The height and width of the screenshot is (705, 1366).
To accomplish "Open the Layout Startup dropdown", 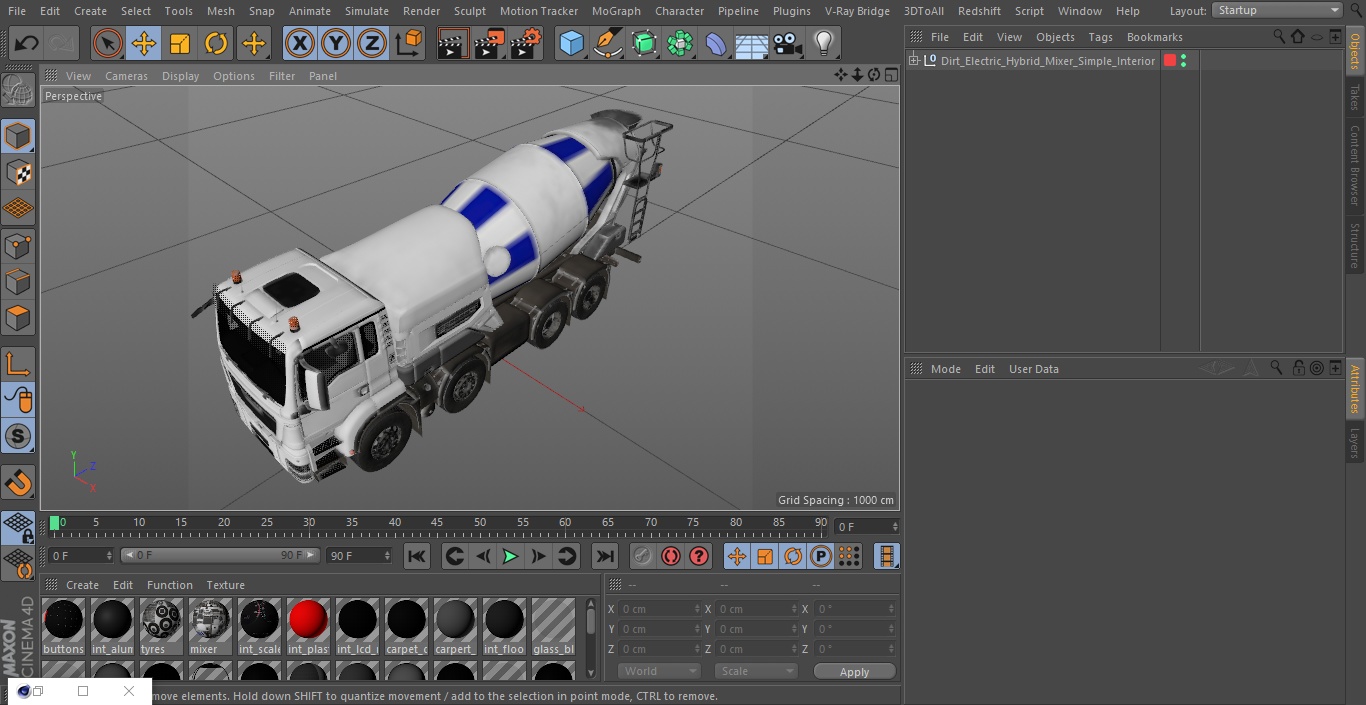I will pos(1277,10).
